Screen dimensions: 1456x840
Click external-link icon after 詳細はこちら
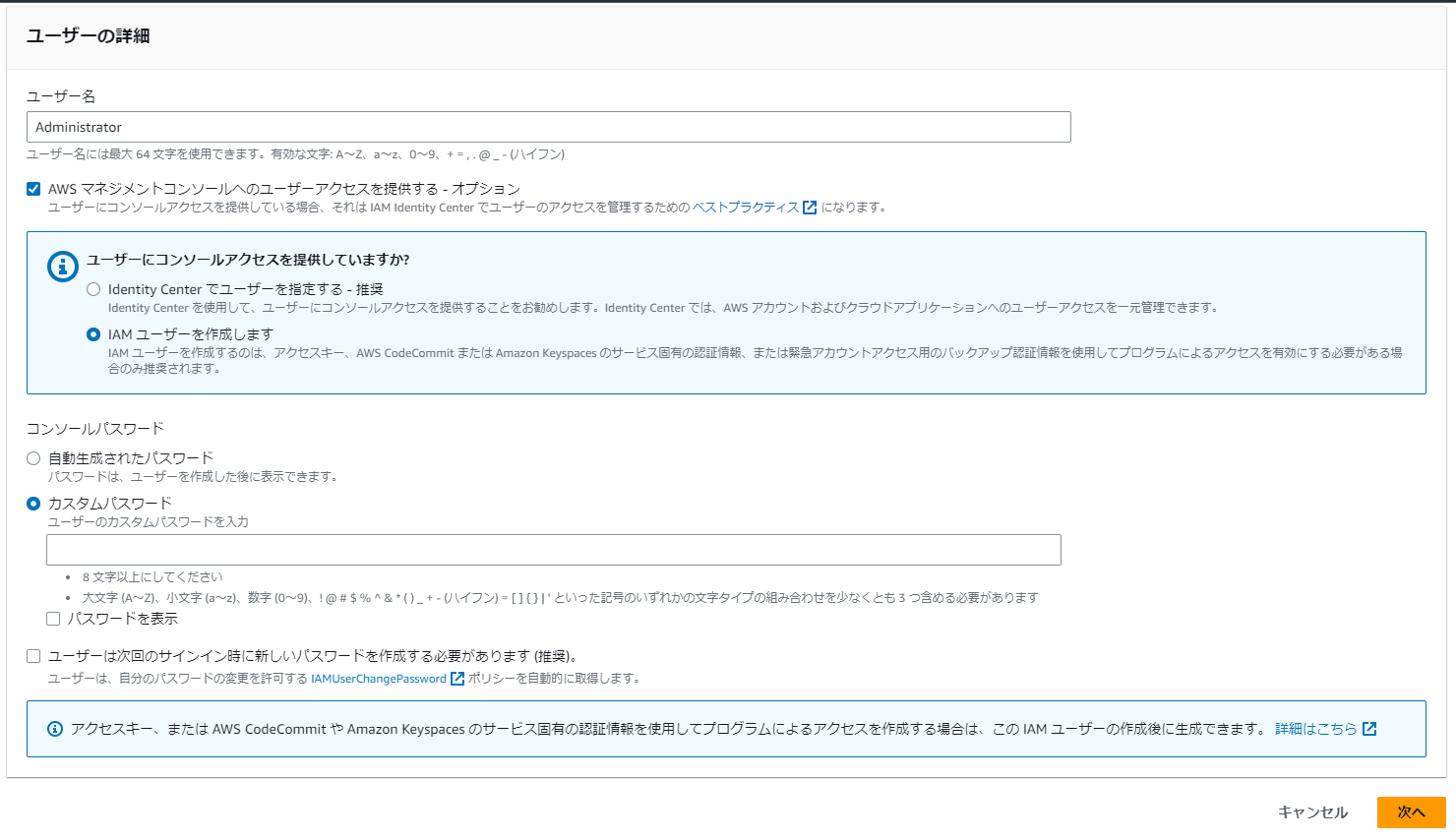(1369, 729)
